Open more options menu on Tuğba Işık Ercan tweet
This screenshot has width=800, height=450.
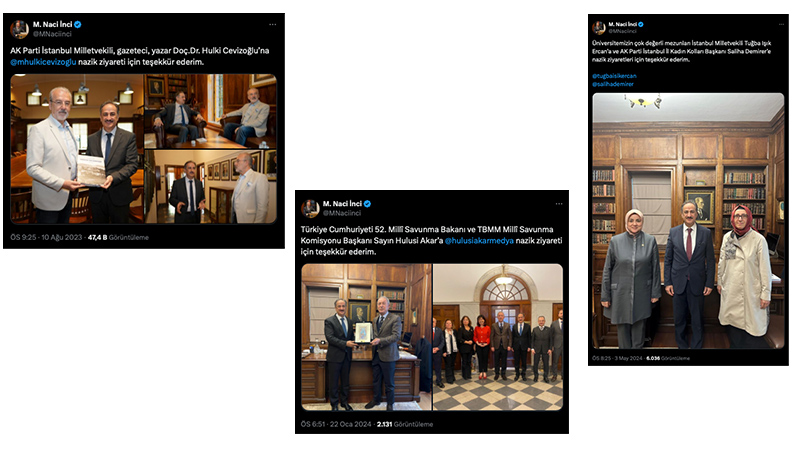click(x=781, y=24)
